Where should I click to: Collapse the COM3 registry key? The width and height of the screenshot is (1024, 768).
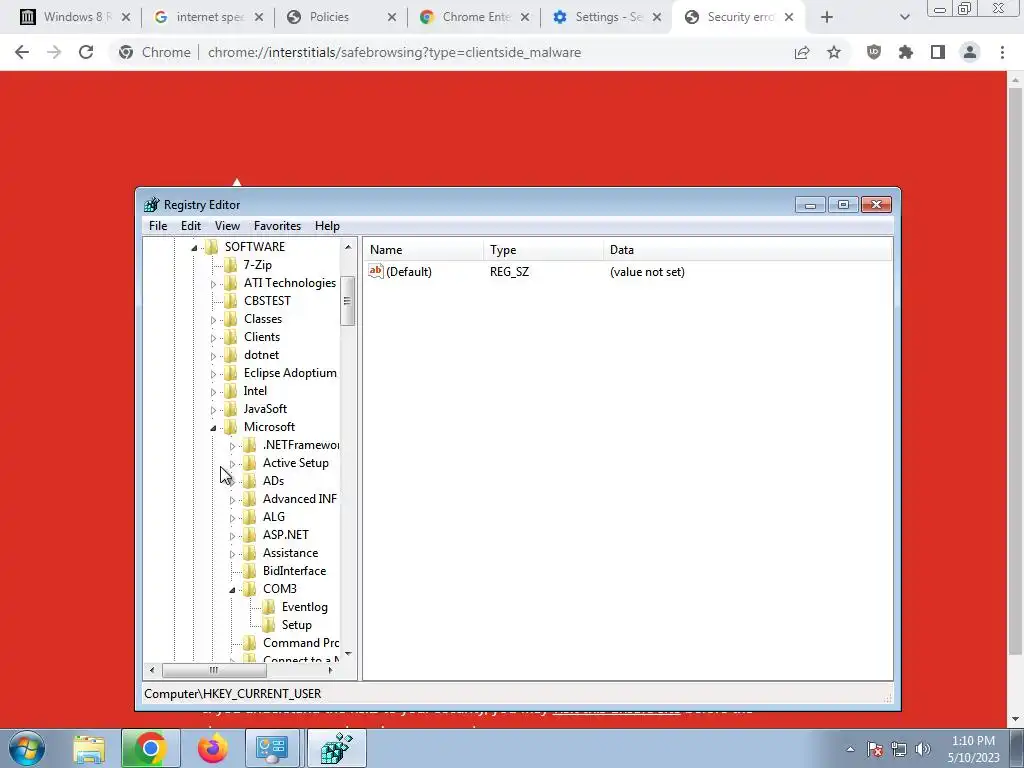coord(232,590)
